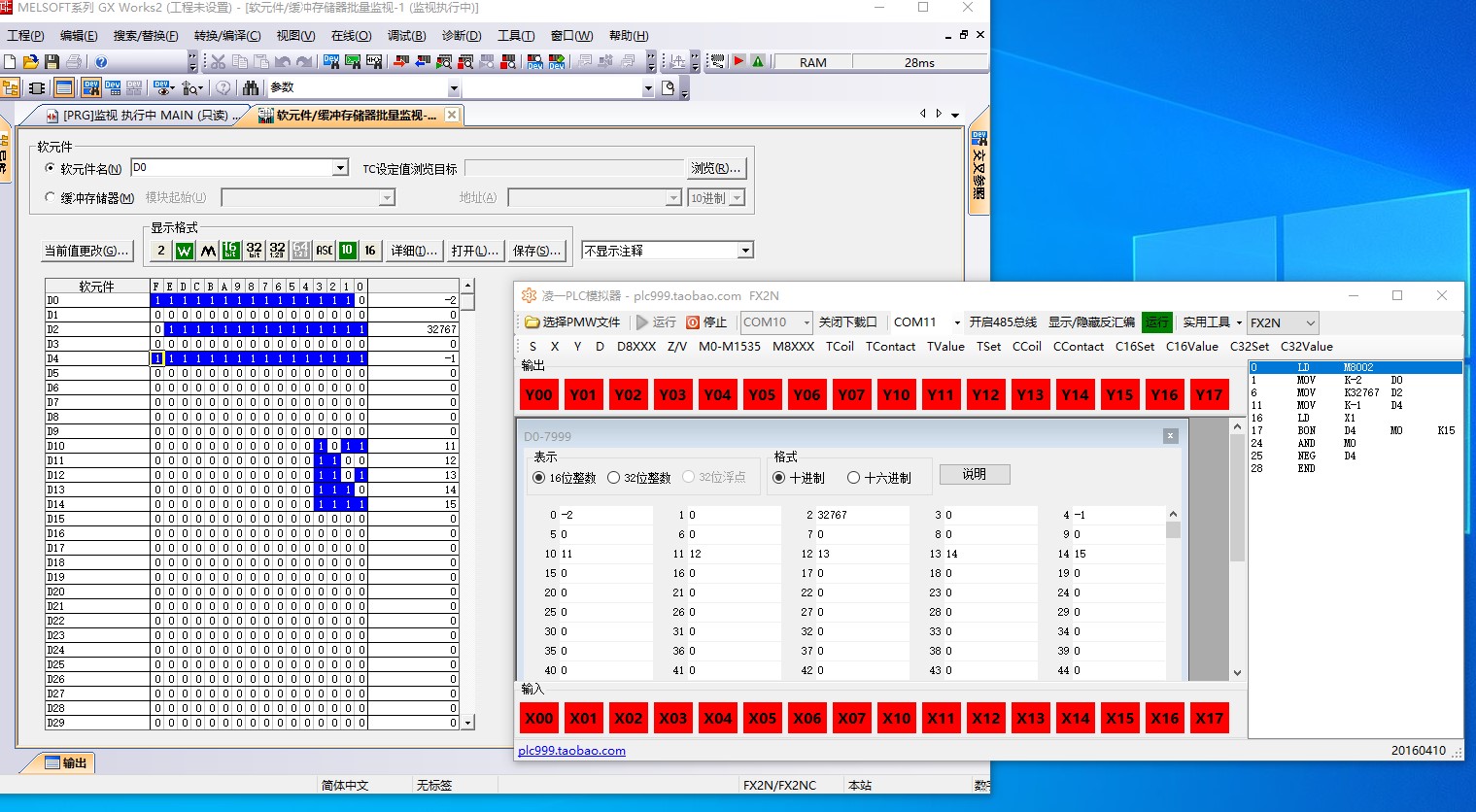
Task: Click the modify current value button
Action: tap(86, 251)
